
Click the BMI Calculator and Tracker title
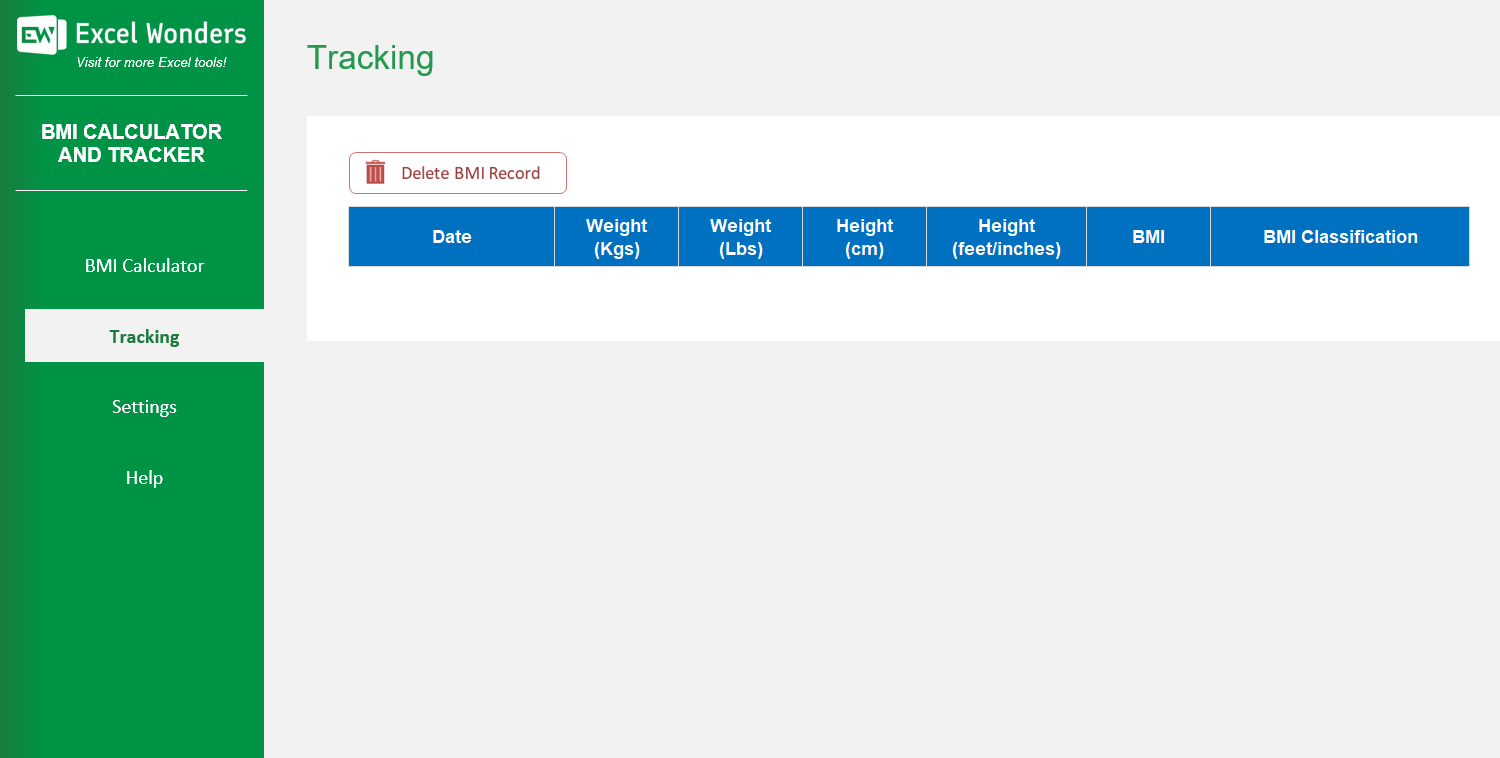[131, 143]
